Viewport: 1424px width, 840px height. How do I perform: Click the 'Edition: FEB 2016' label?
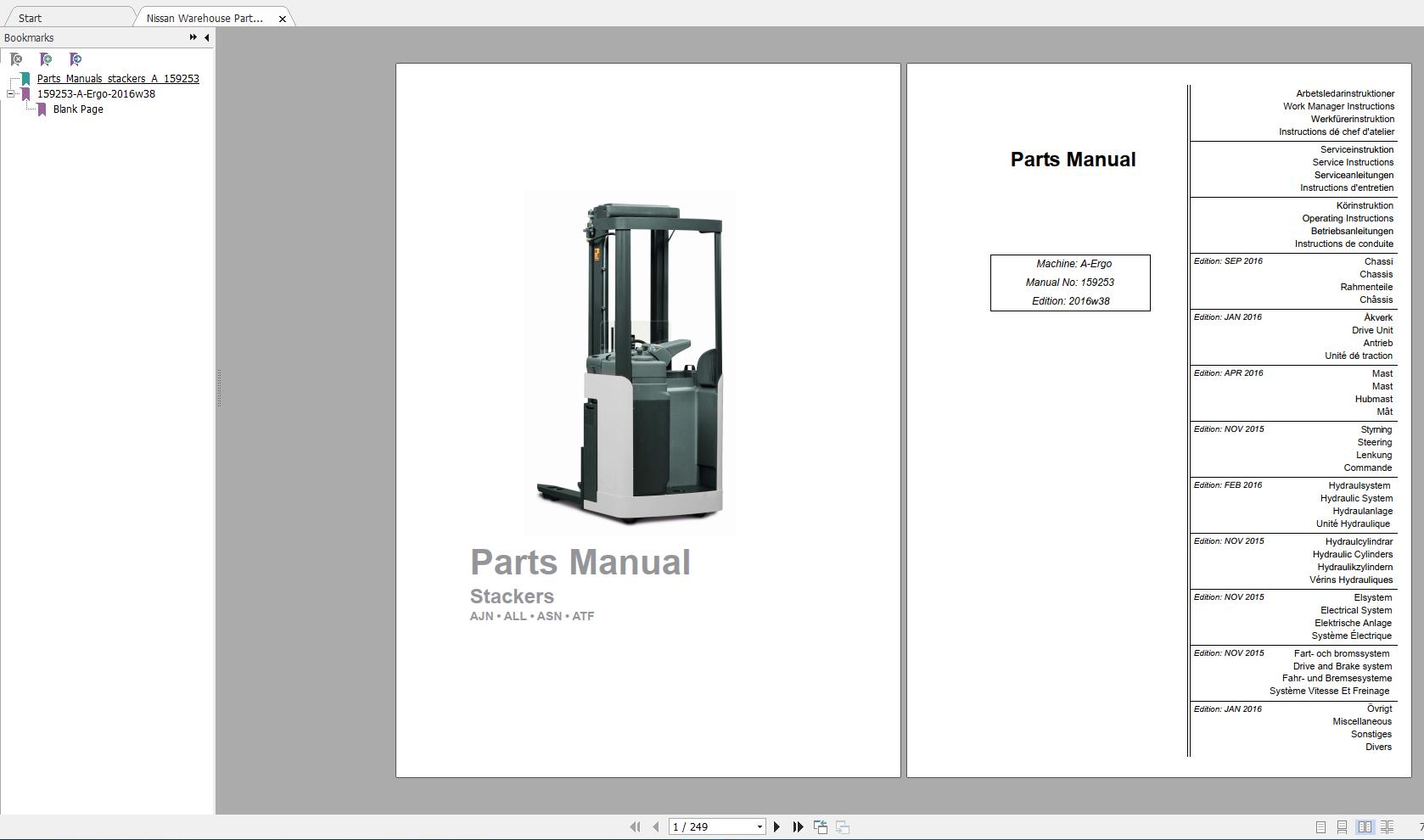coord(1228,485)
